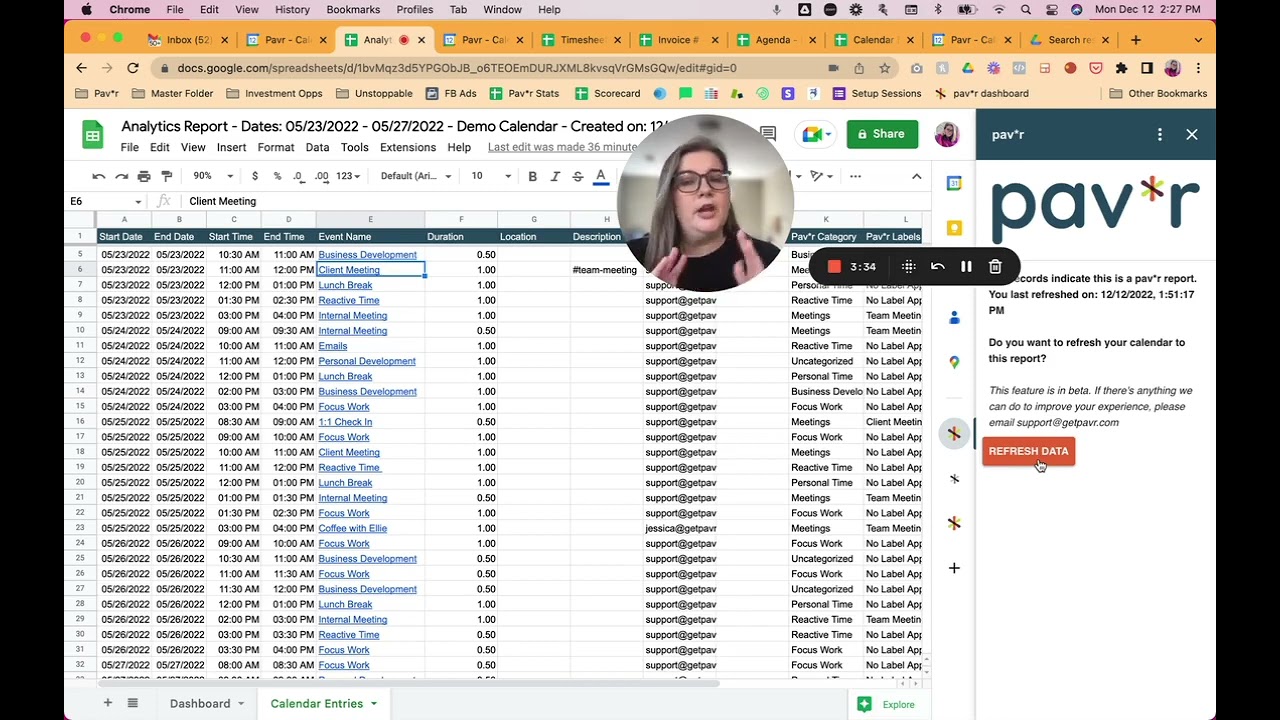Toggle italic formatting
The image size is (1280, 720).
[x=555, y=176]
